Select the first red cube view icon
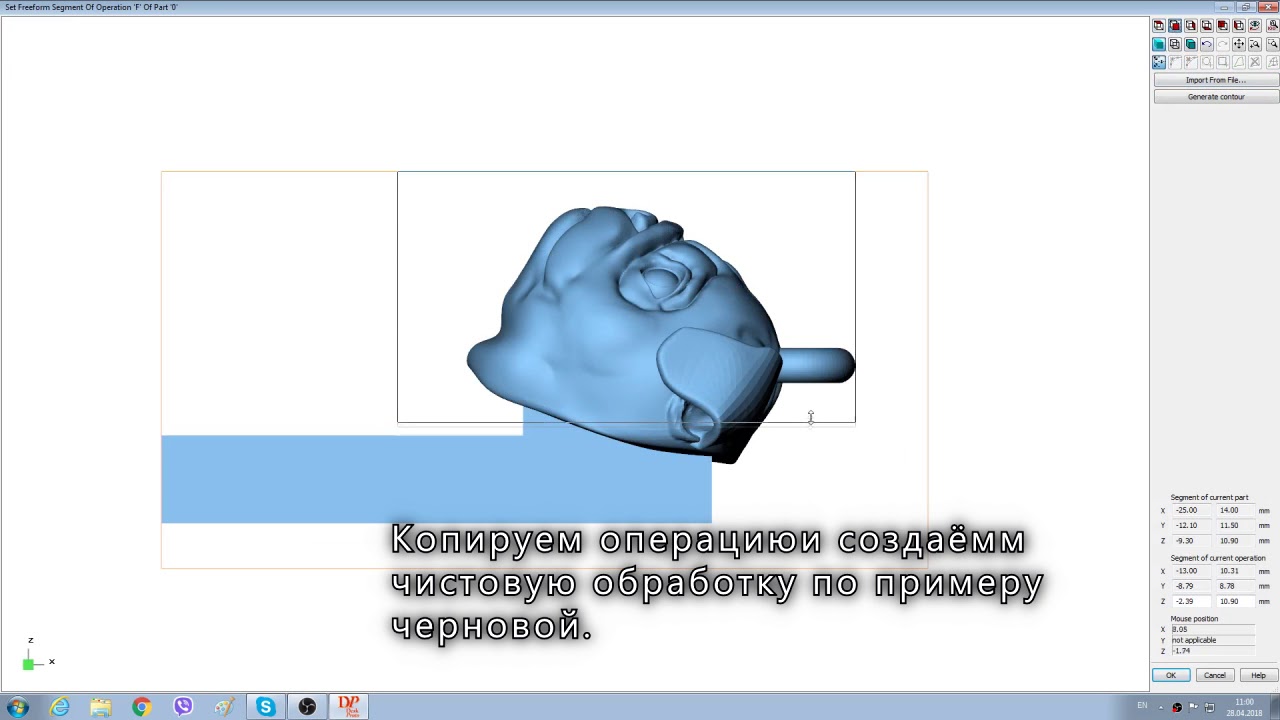Screen dimensions: 1280x720 1159,25
